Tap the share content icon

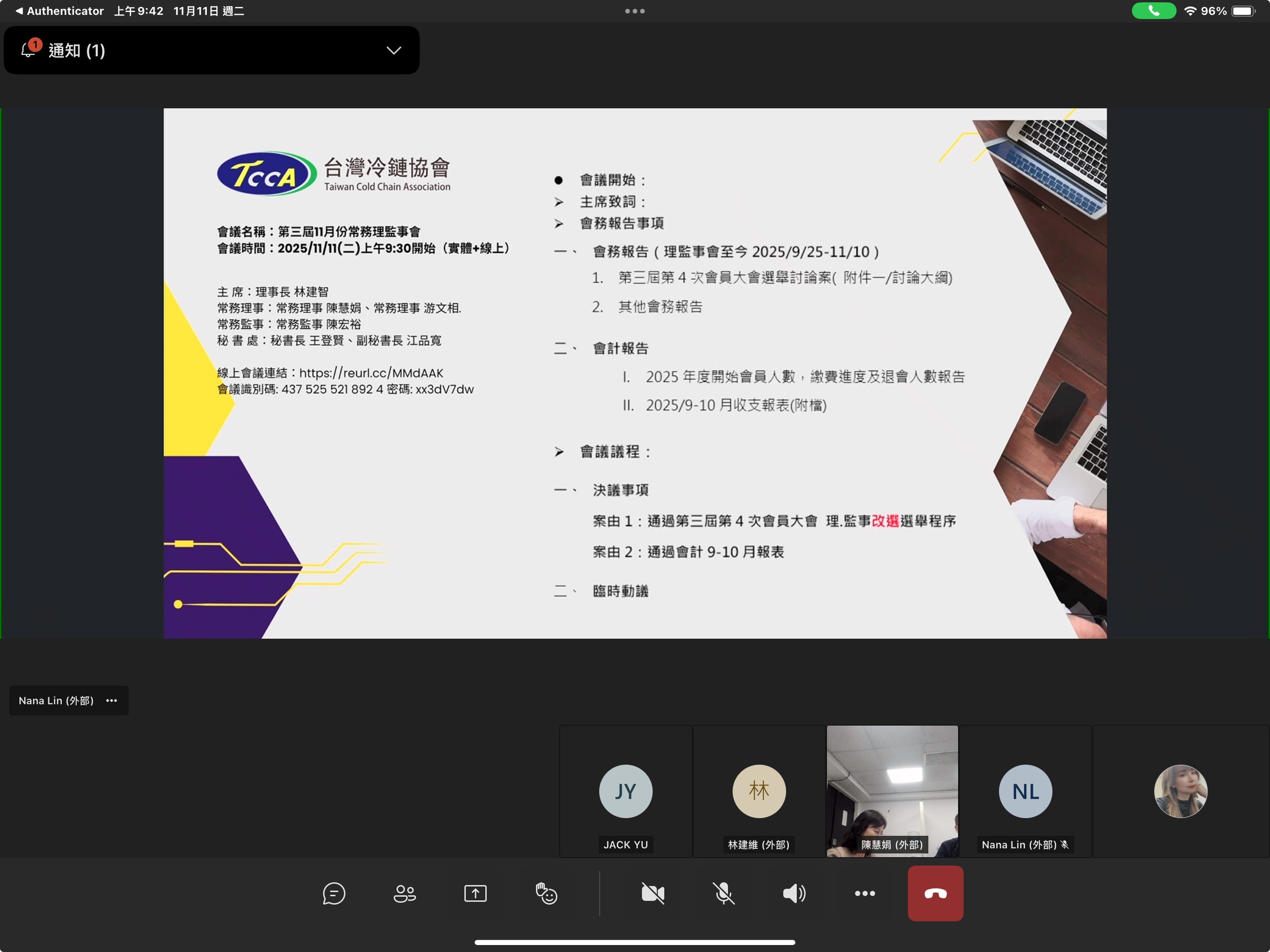point(475,893)
